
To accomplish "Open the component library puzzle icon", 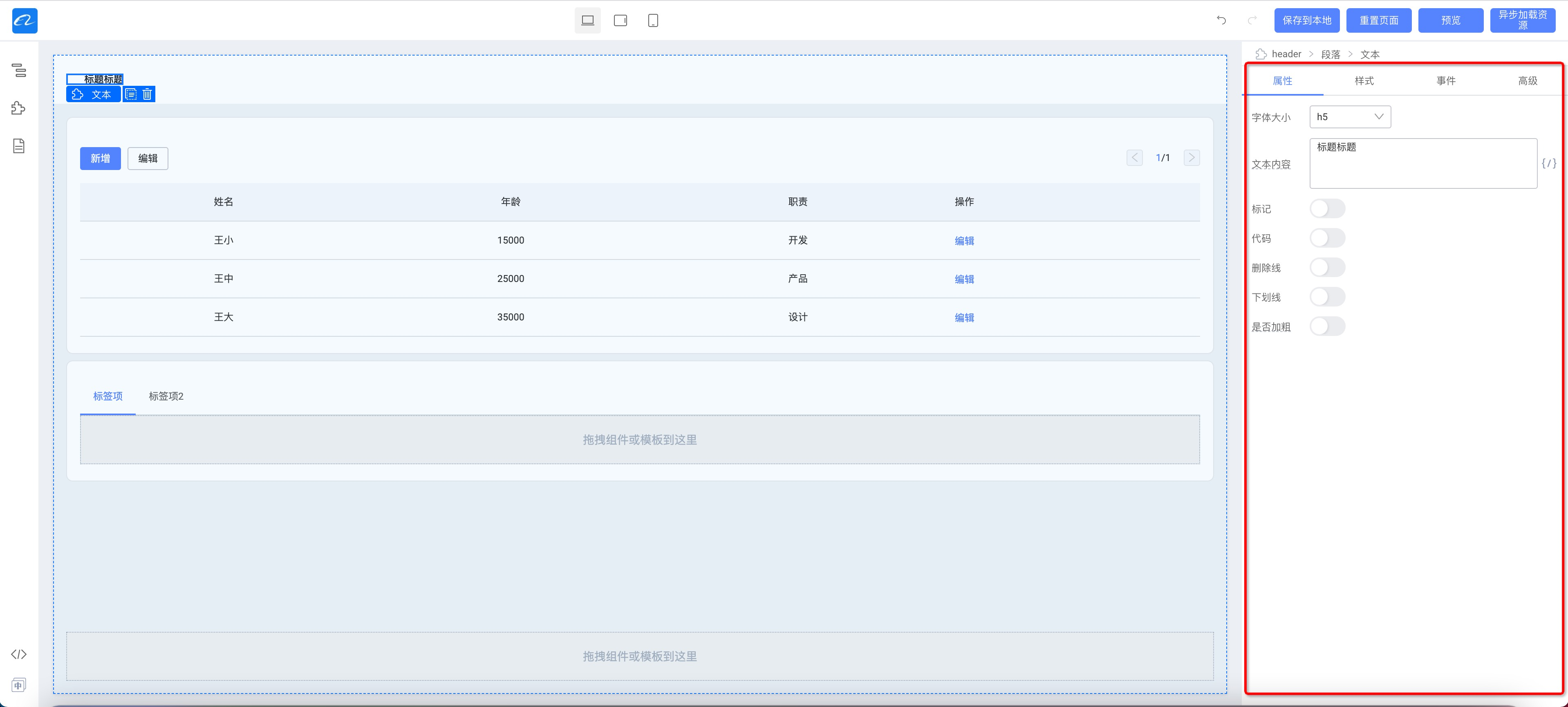I will pos(19,108).
